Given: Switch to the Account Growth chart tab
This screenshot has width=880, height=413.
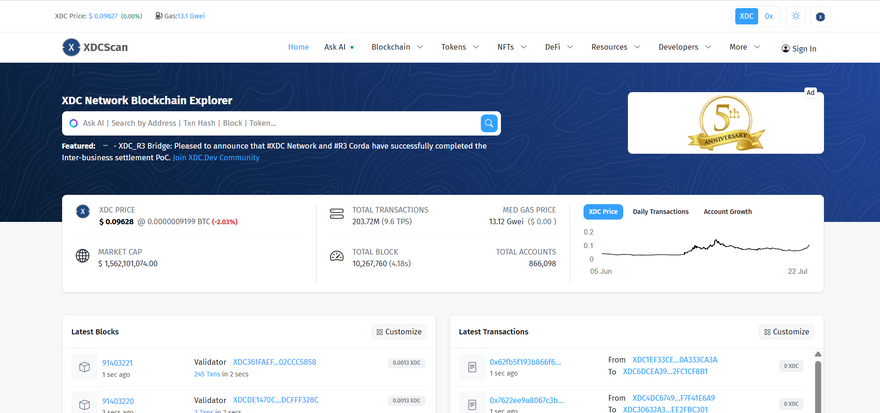Looking at the screenshot, I should point(727,212).
